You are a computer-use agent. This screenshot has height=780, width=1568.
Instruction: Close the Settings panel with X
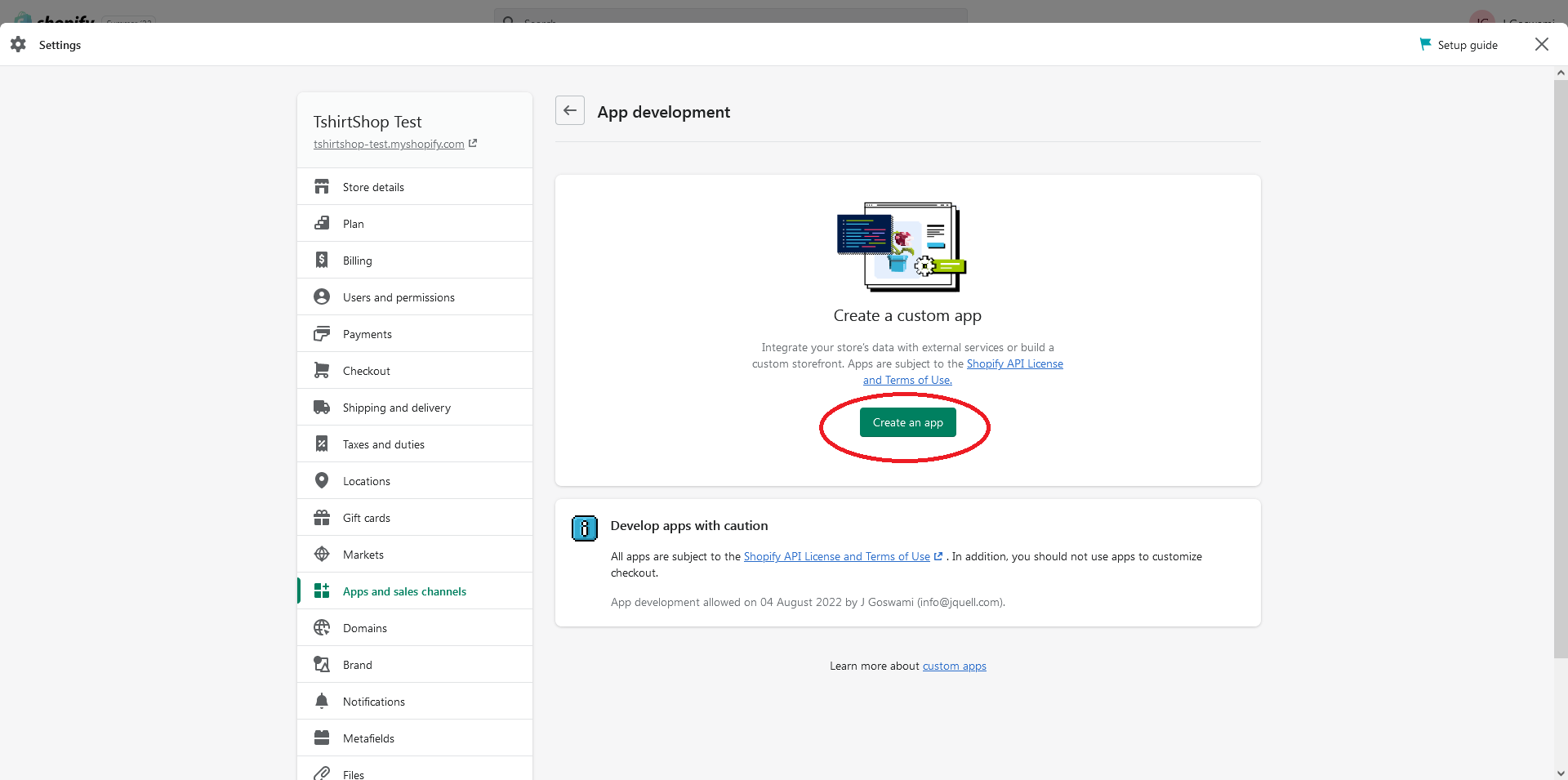(x=1542, y=44)
